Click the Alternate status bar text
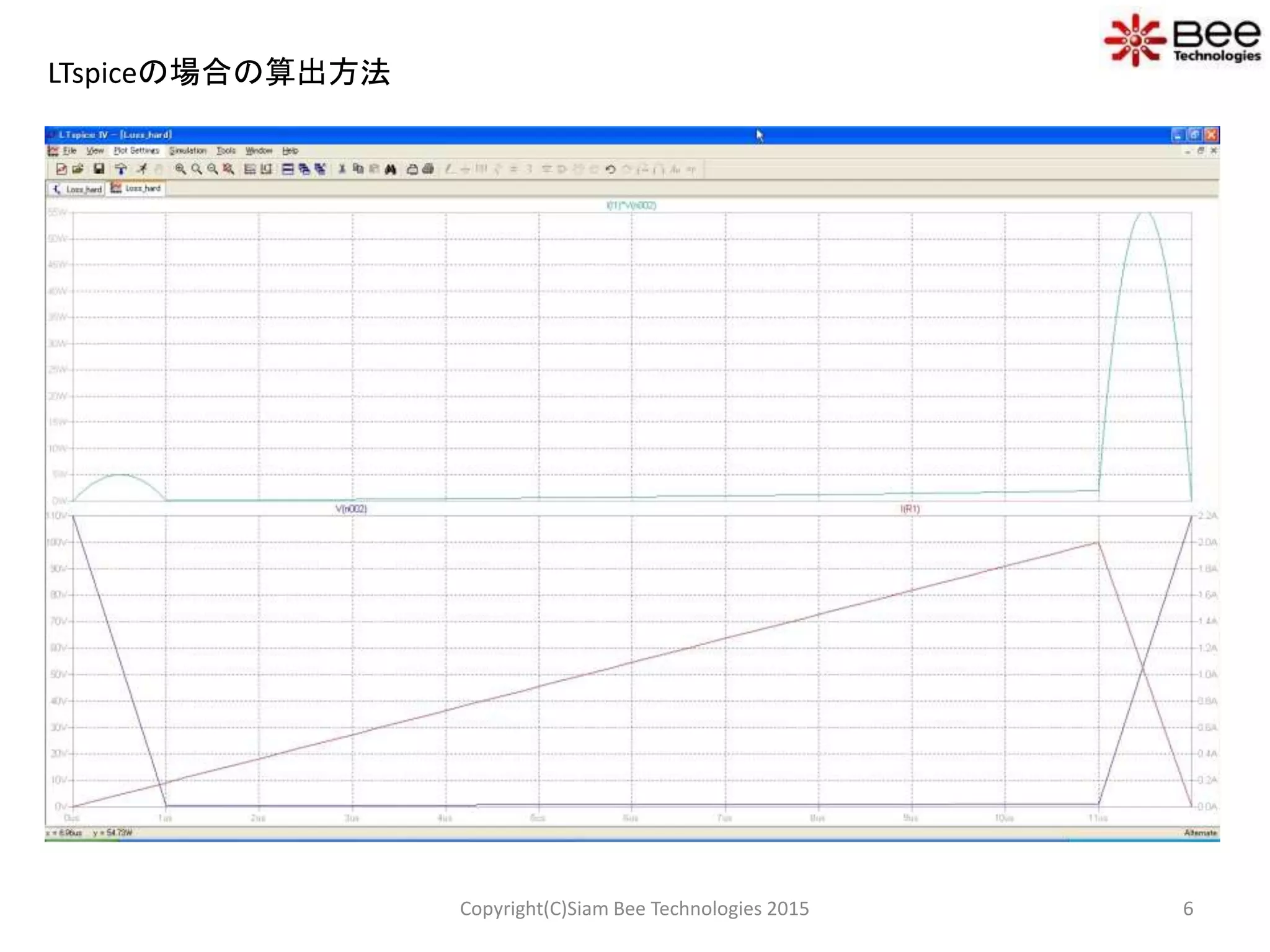Screen dimensions: 1270x952 (1201, 833)
